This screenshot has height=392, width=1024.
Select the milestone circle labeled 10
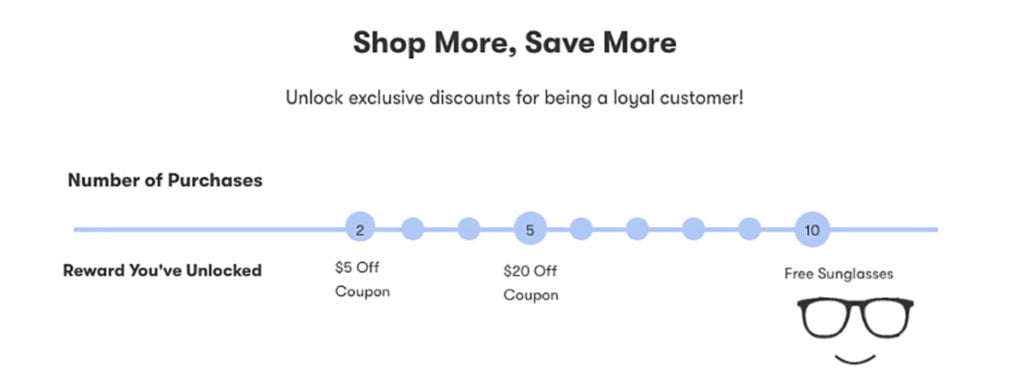812,229
